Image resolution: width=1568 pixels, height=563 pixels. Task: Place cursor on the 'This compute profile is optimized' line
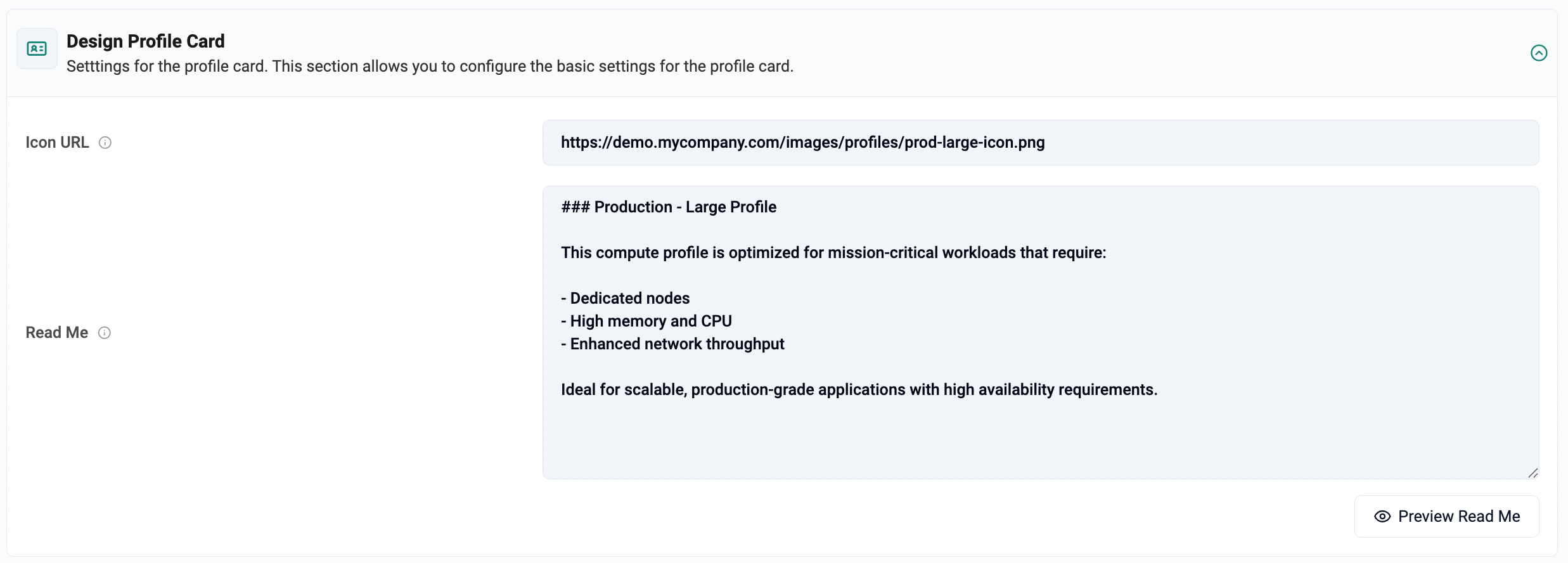(x=833, y=253)
